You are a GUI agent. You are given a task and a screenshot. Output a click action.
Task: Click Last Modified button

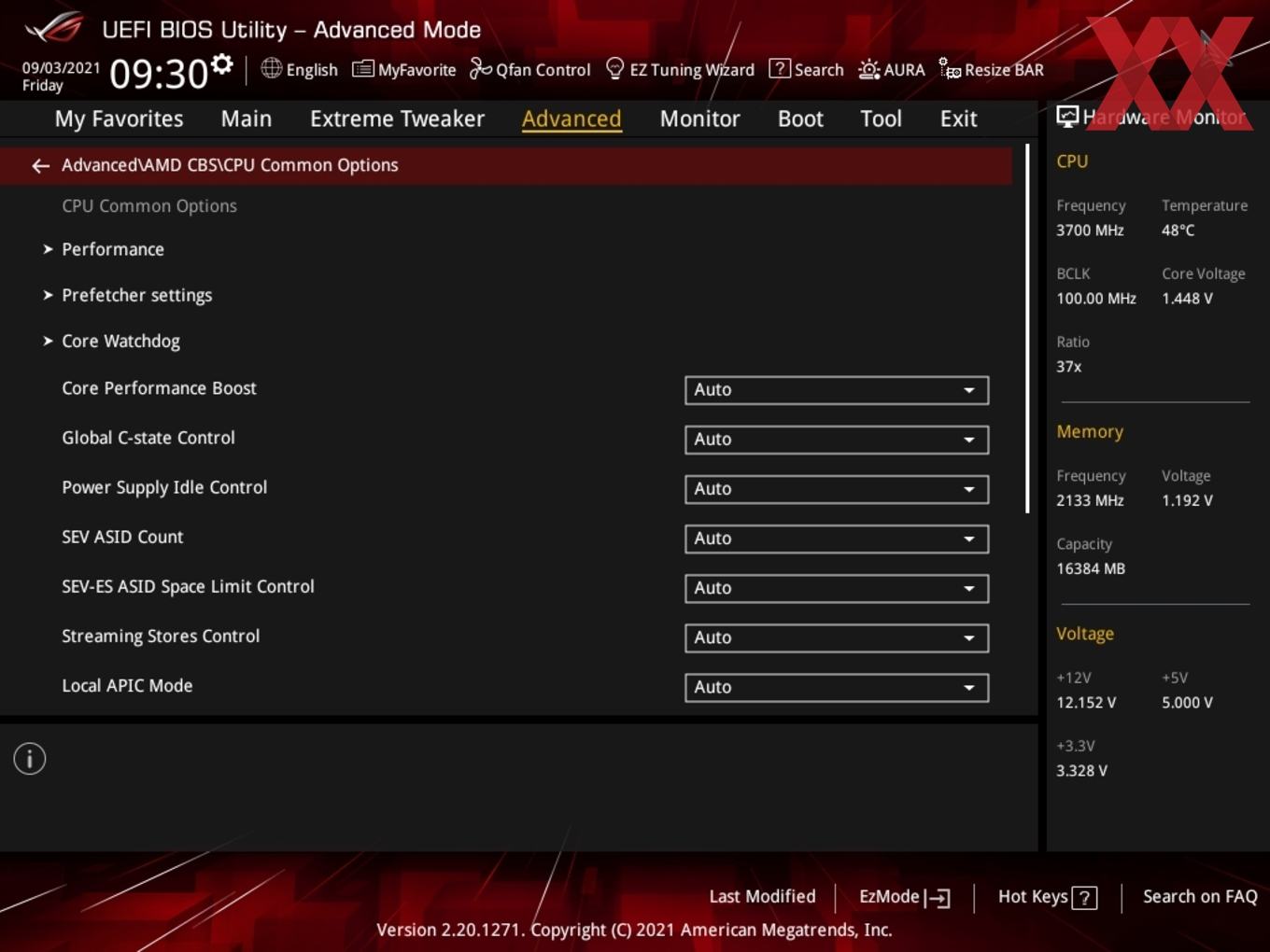[762, 896]
